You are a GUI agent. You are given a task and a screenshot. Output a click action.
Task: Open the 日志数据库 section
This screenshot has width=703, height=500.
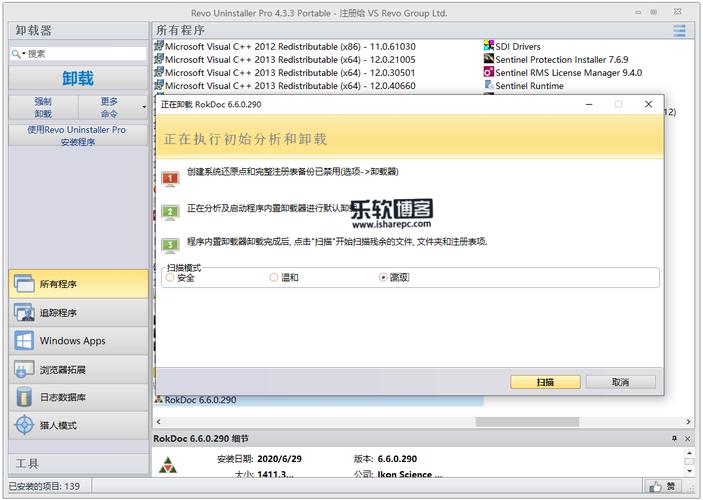coord(78,397)
